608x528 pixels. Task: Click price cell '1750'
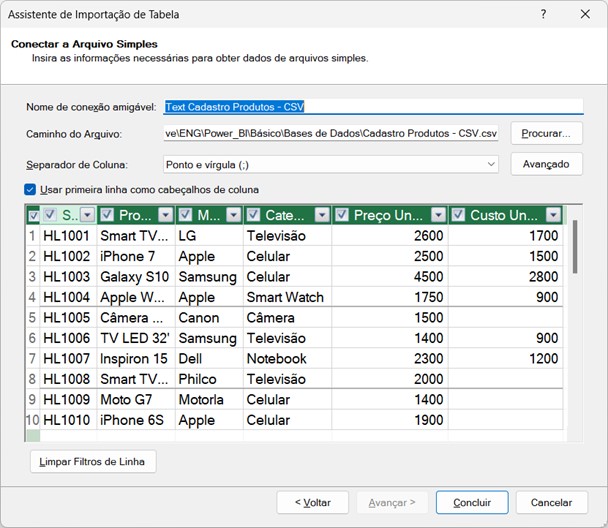(x=390, y=297)
